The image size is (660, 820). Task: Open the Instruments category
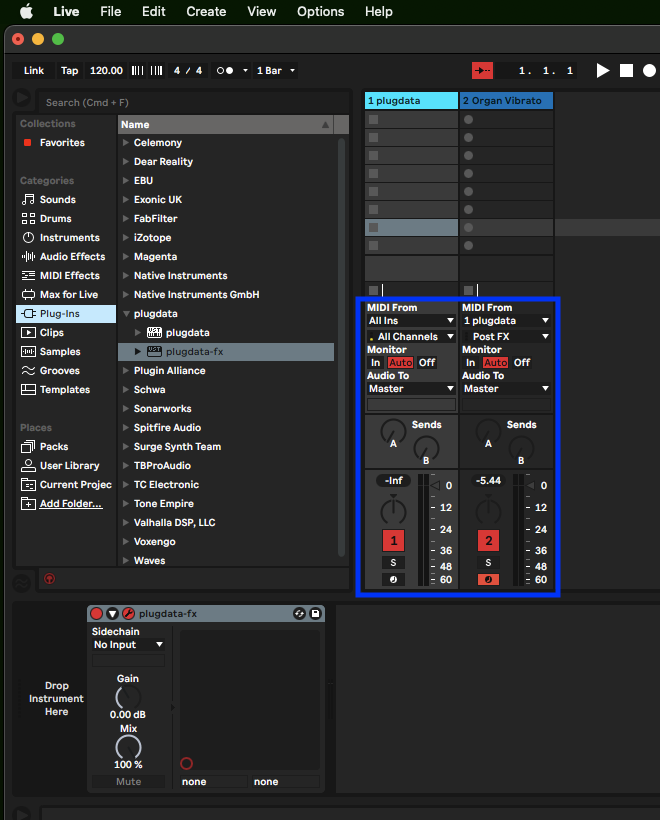[70, 237]
